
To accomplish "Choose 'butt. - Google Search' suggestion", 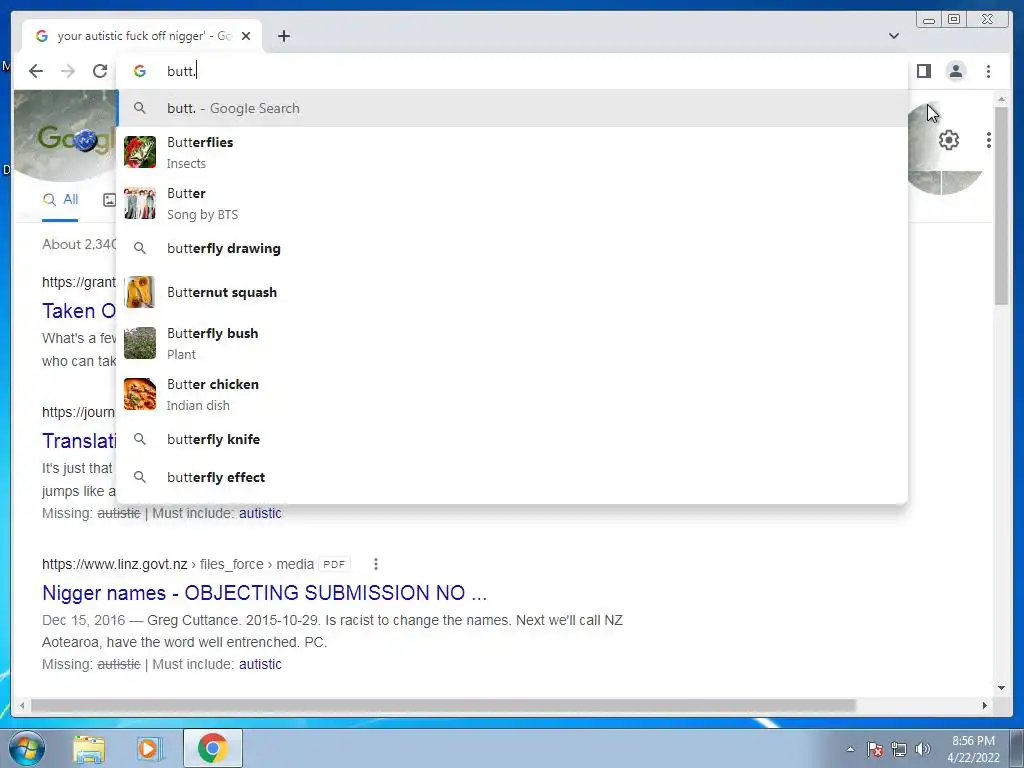I will (512, 108).
